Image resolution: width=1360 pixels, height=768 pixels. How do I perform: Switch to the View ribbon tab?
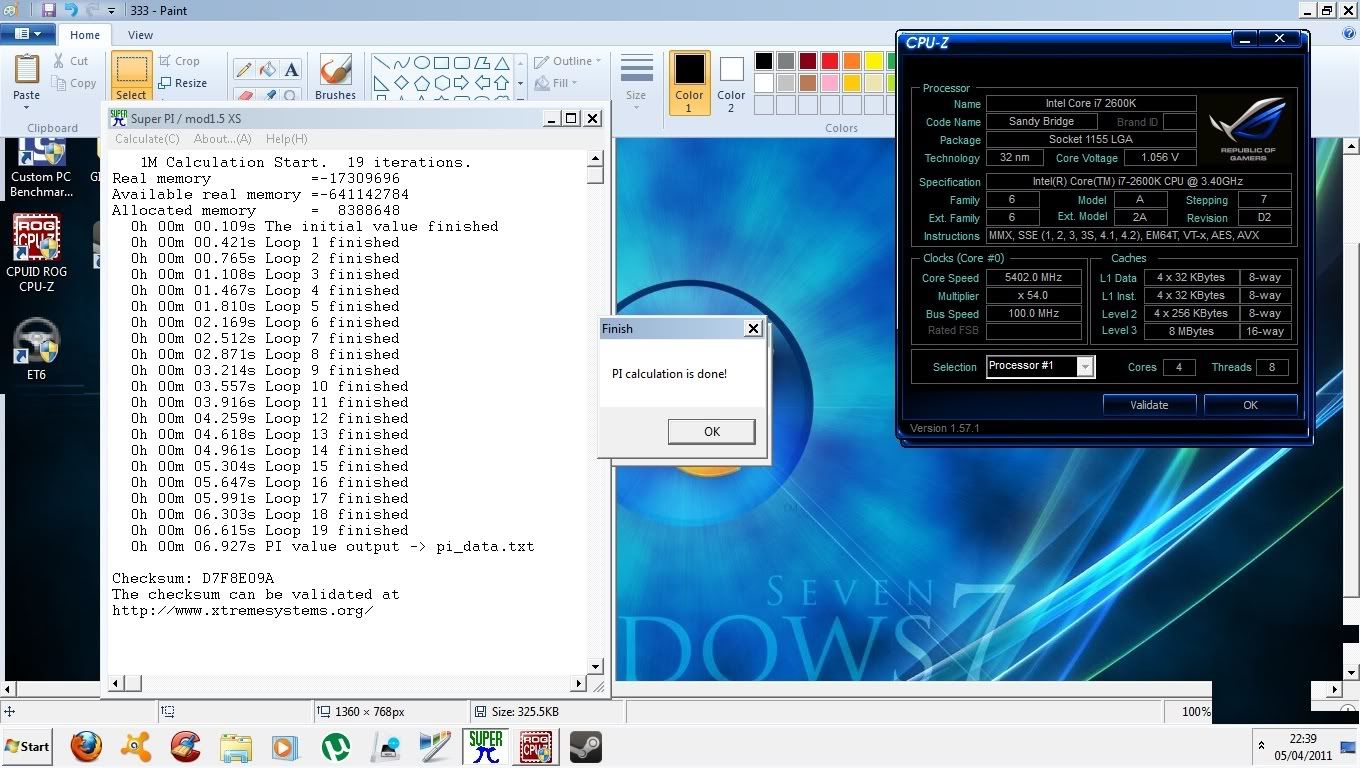pyautogui.click(x=140, y=34)
